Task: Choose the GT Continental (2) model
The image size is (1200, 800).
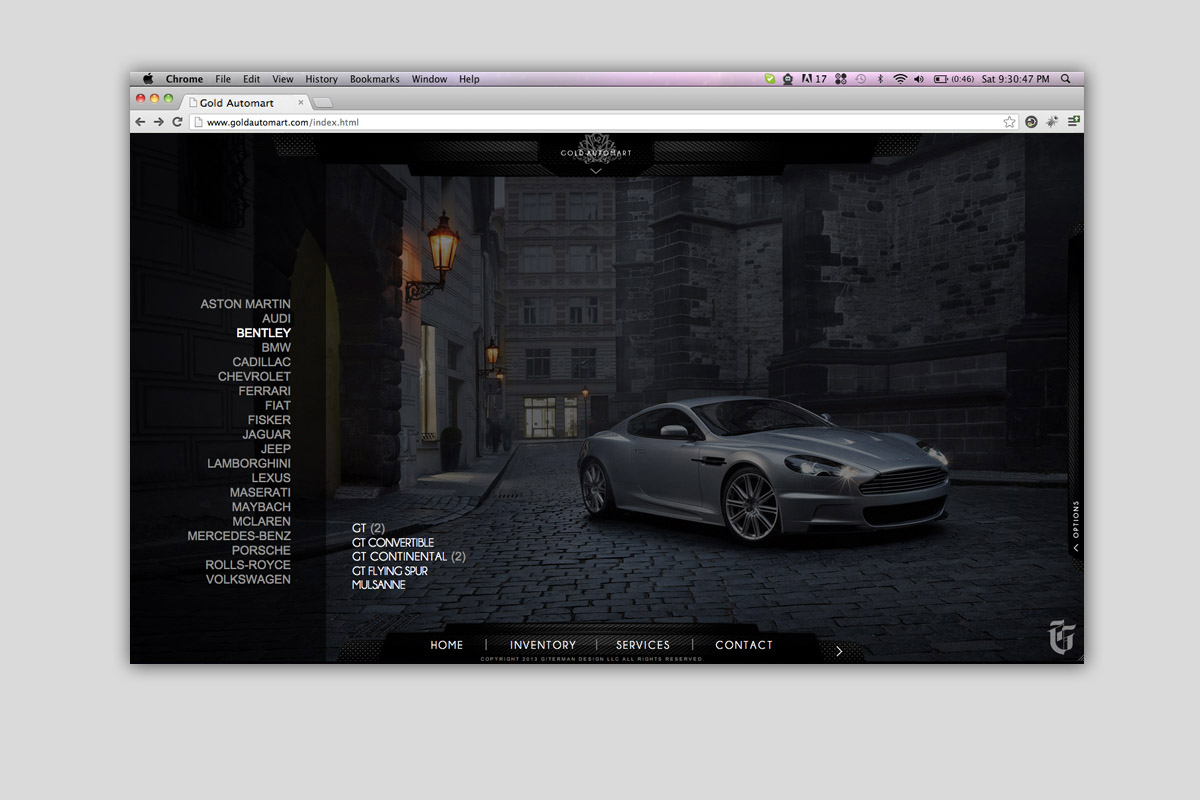Action: (x=409, y=556)
